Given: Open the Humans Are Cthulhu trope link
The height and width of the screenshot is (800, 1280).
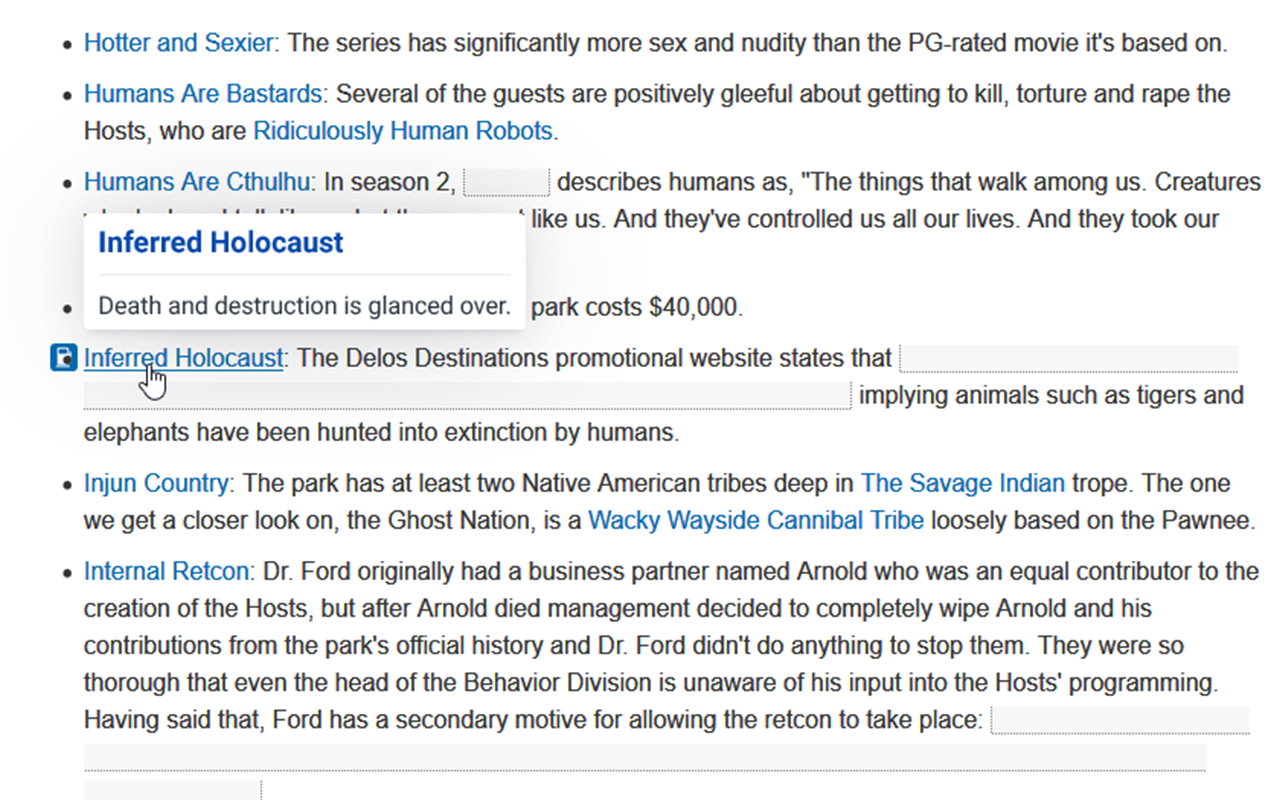Looking at the screenshot, I should pyautogui.click(x=198, y=182).
